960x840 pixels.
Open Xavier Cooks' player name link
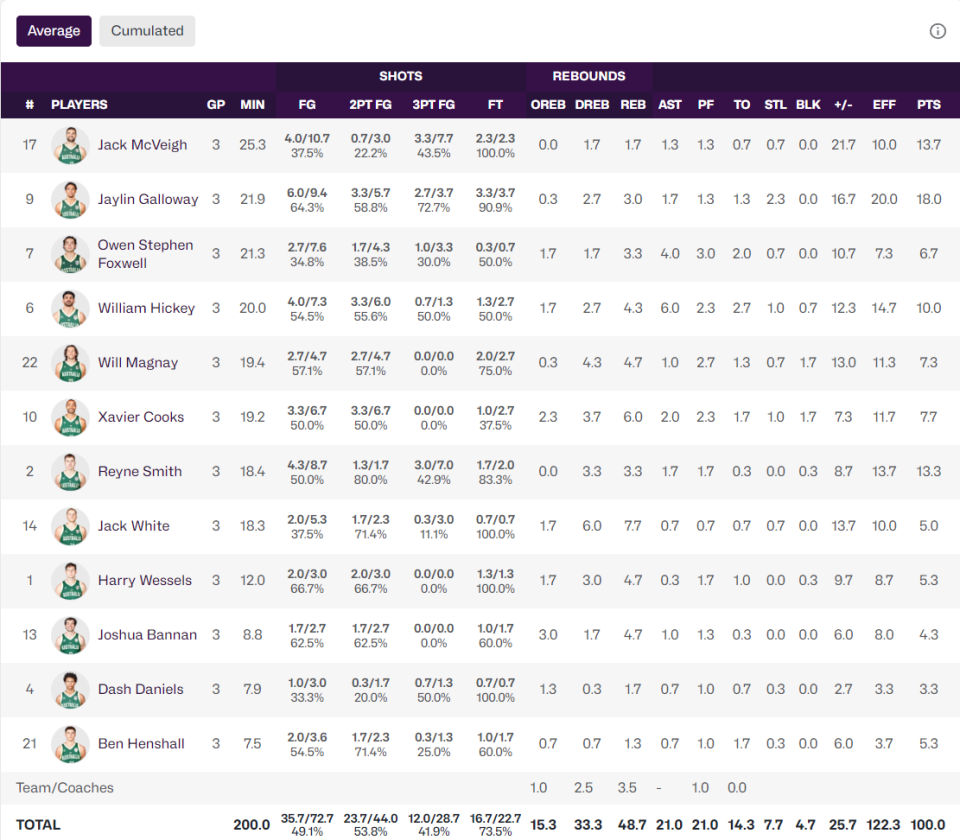coord(141,417)
